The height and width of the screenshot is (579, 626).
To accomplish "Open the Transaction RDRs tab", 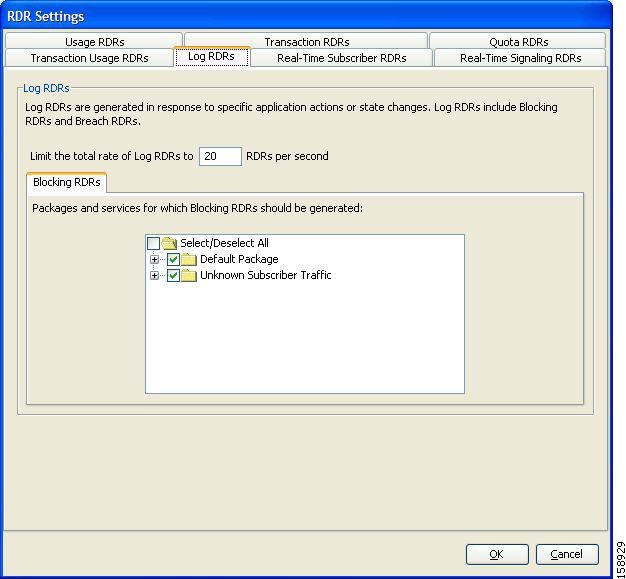I will (x=306, y=42).
